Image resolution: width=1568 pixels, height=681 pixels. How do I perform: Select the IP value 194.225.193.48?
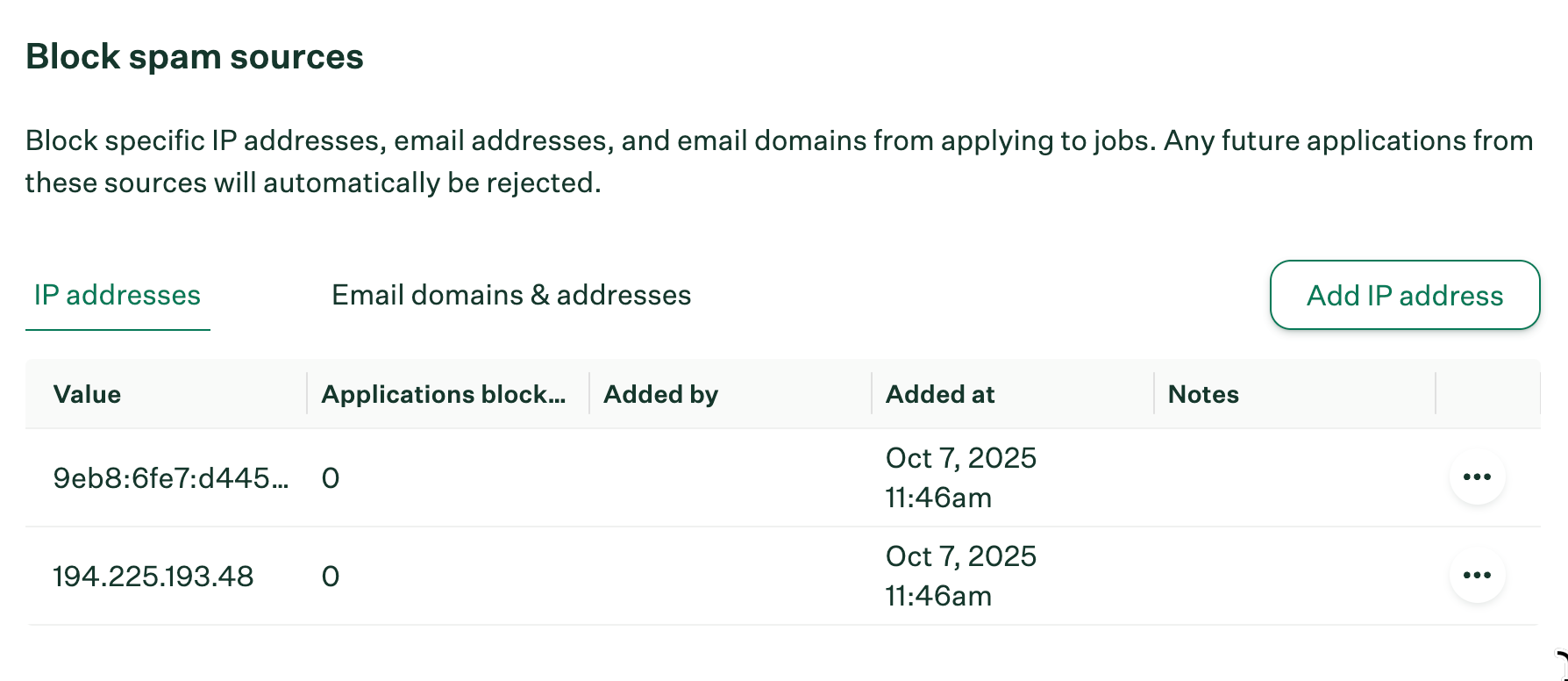pos(153,575)
